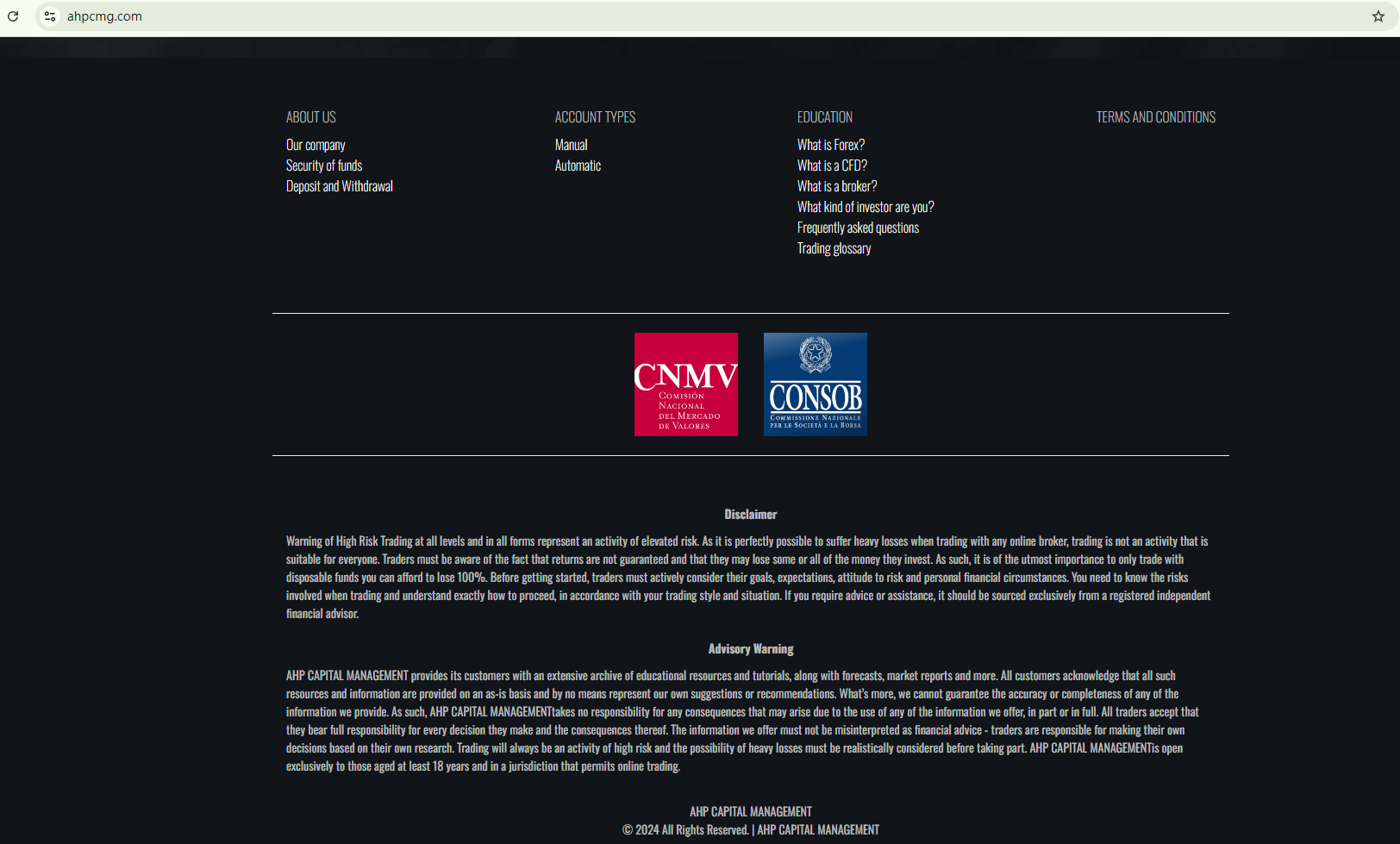This screenshot has height=844, width=1400.
Task: Open Deposit and Withdrawal link
Action: point(340,186)
